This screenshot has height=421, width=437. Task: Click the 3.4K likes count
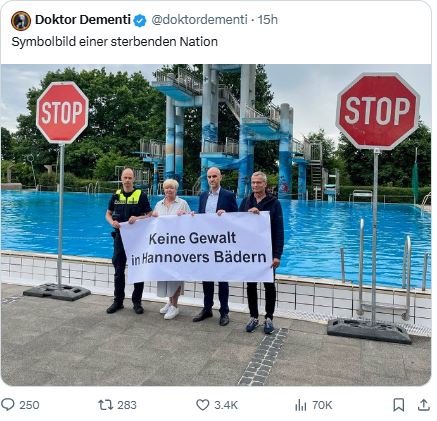(226, 405)
